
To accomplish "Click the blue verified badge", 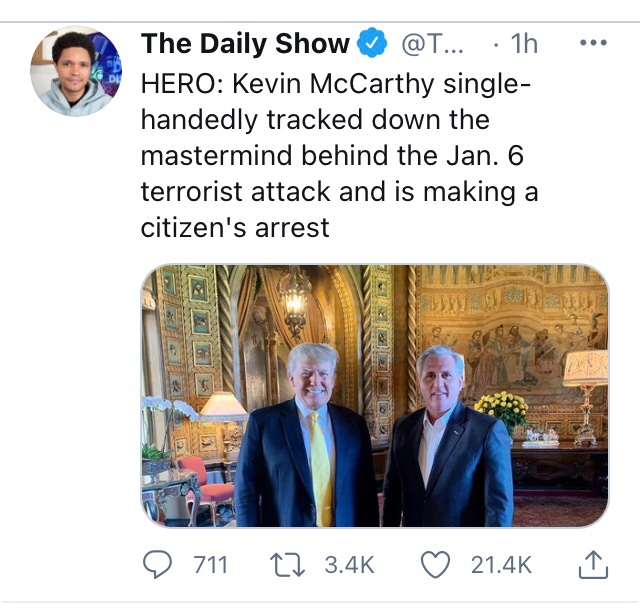I will coord(374,44).
